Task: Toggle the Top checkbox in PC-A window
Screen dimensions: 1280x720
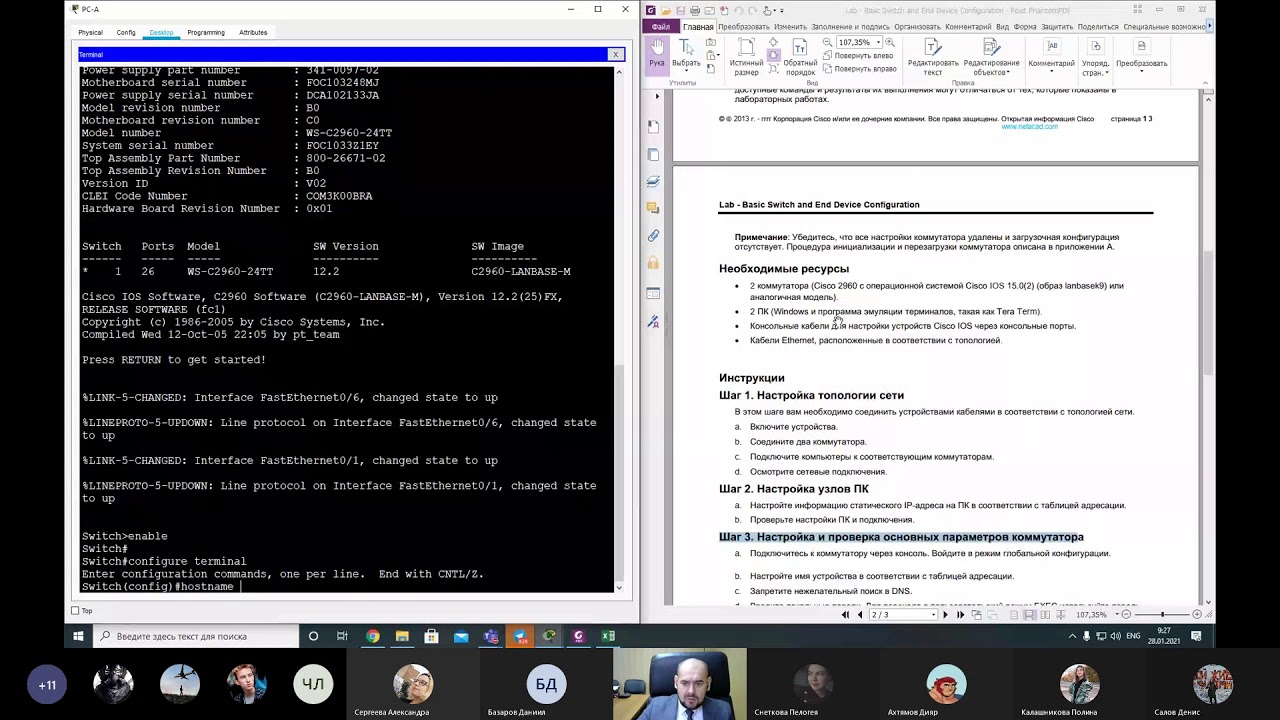Action: 75,611
